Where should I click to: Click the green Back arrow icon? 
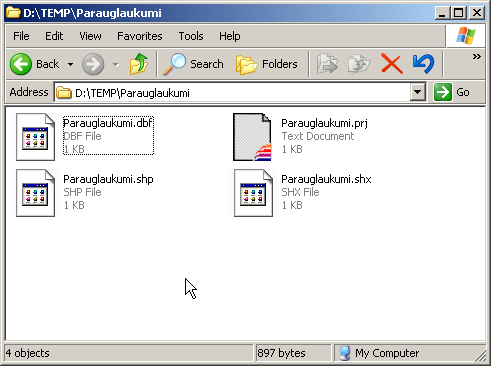(21, 64)
